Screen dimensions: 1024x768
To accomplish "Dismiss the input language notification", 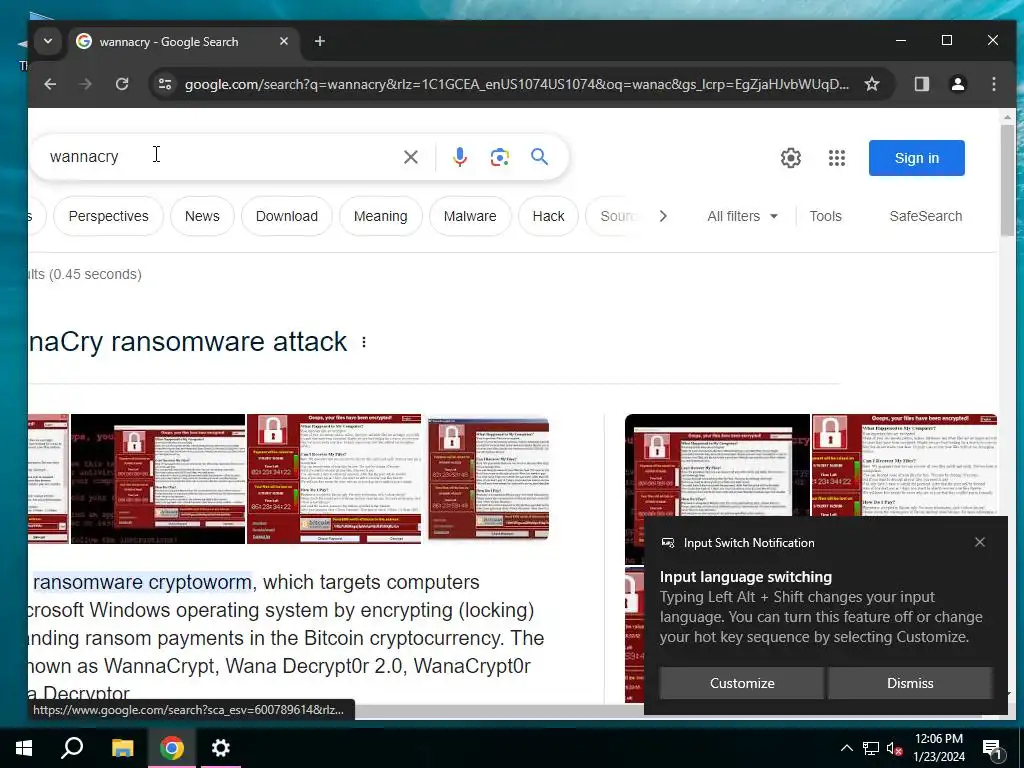I will click(x=910, y=683).
